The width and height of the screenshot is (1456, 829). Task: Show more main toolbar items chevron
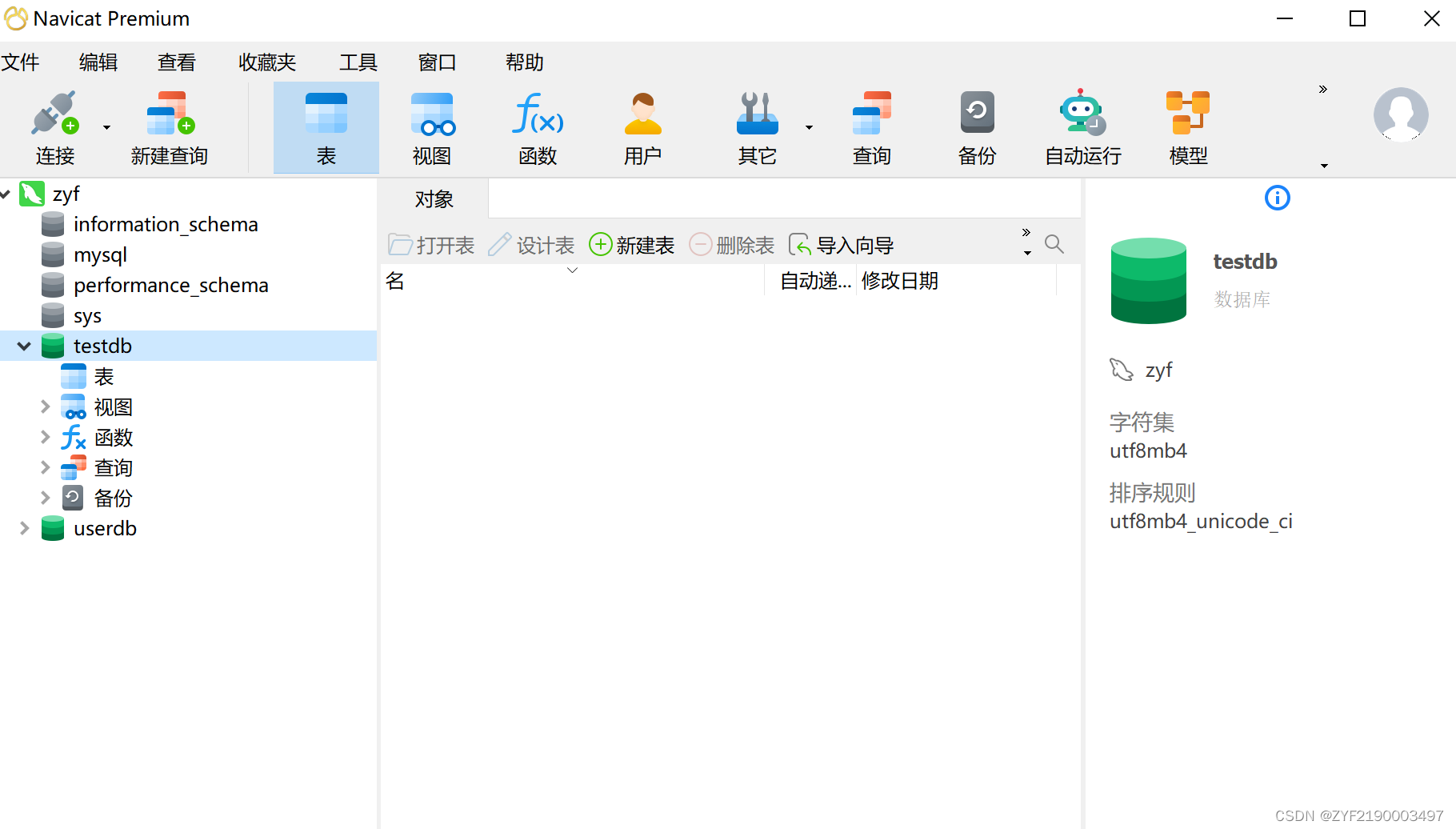1323,90
